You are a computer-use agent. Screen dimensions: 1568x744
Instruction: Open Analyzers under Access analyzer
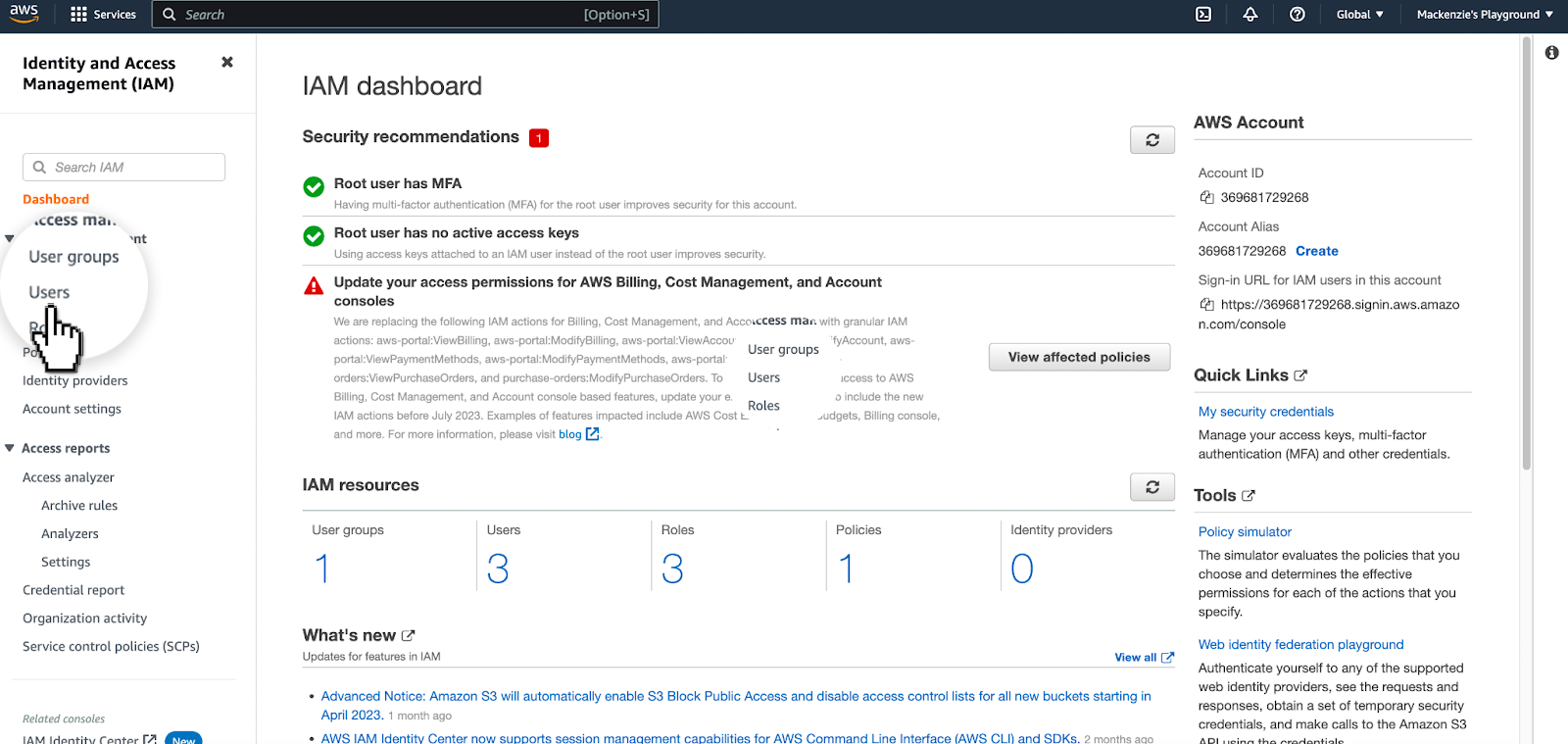point(70,534)
